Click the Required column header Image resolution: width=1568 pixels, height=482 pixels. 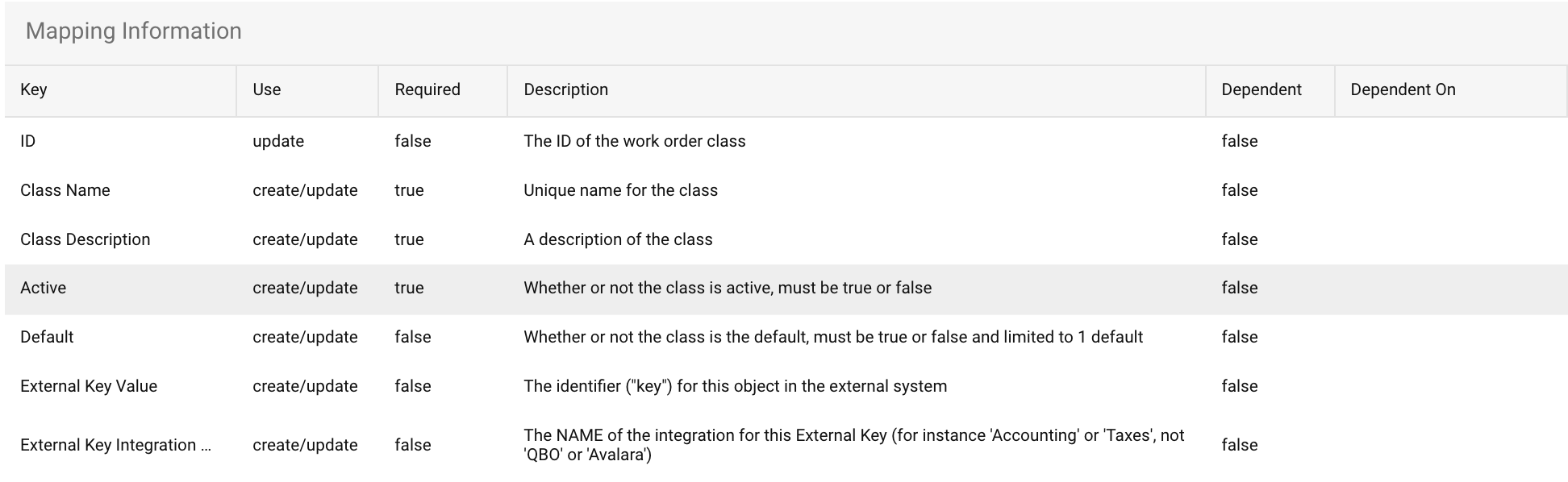(427, 89)
